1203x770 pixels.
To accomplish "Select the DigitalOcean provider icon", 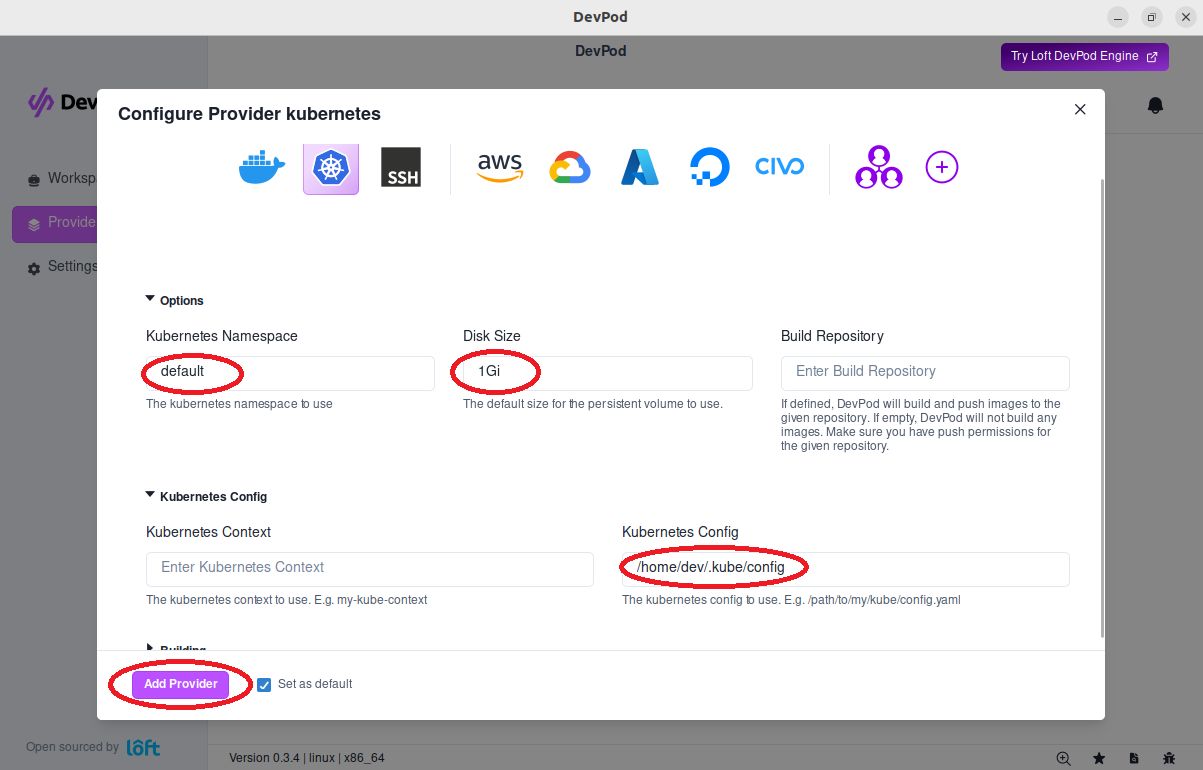I will [710, 168].
